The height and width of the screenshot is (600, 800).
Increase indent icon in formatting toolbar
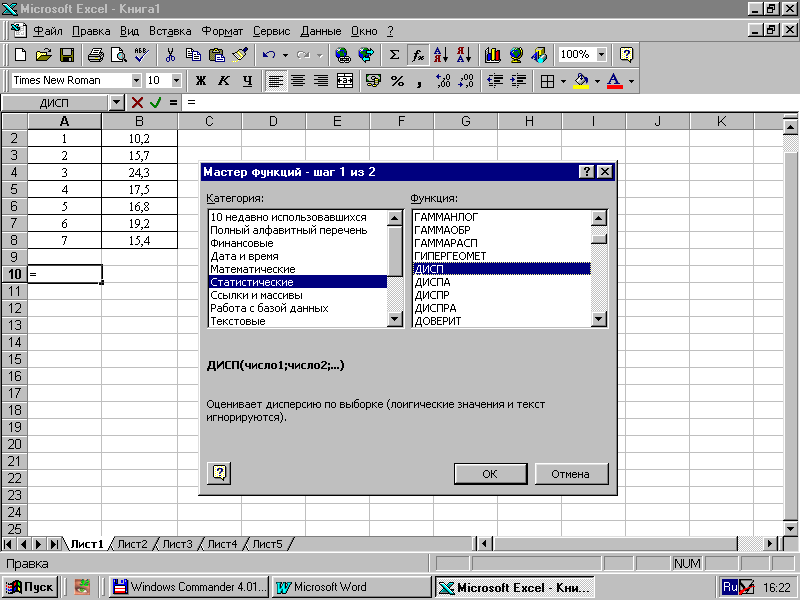[518, 81]
